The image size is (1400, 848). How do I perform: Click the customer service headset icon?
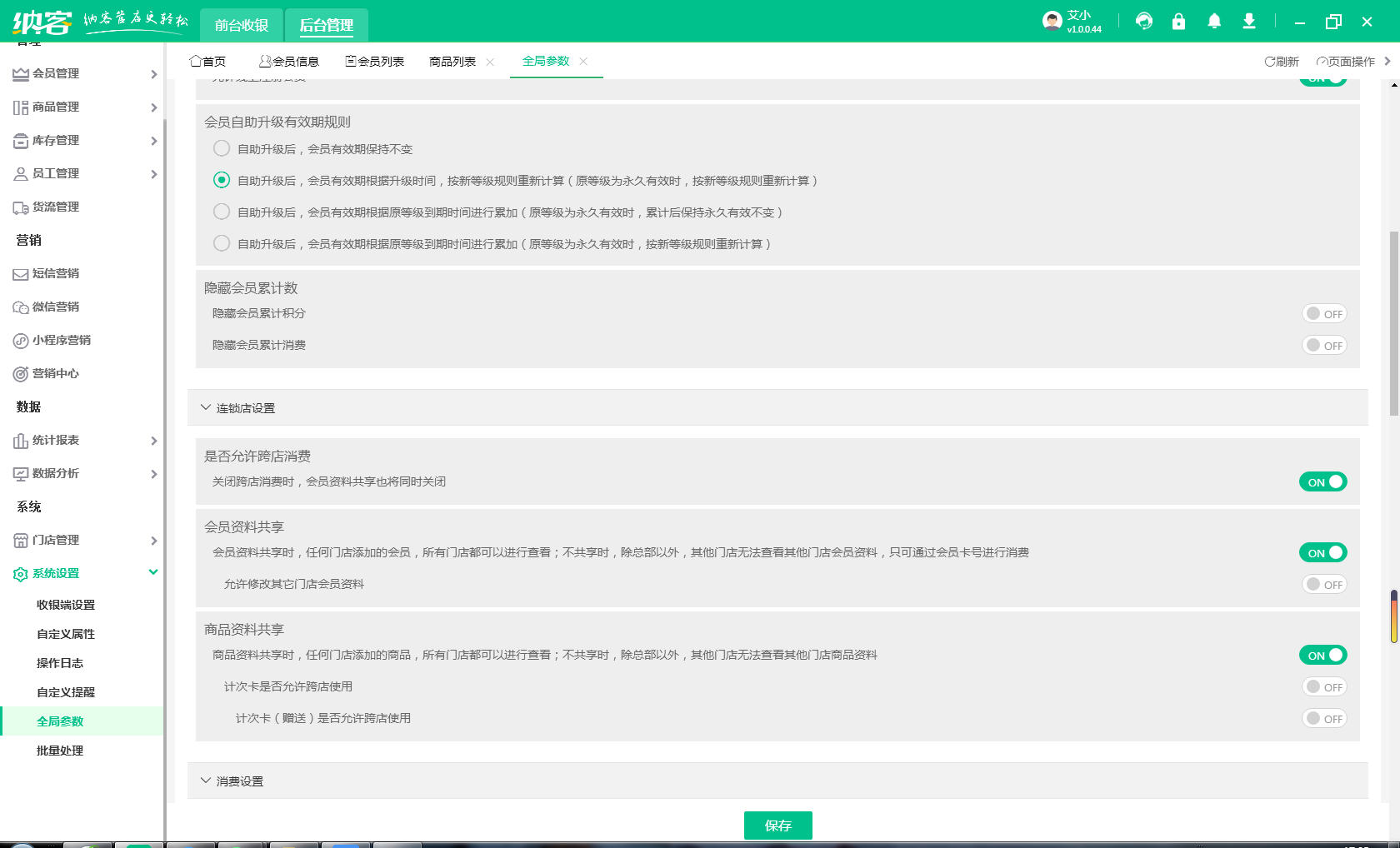coord(1144,22)
